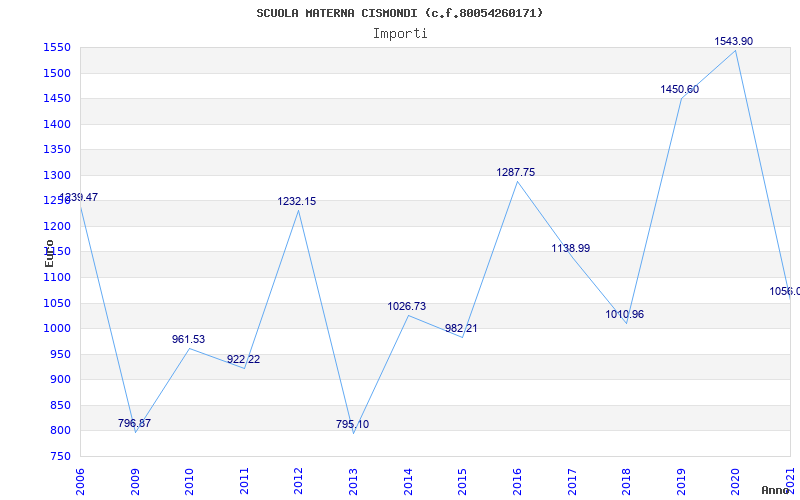
Task: Select year 2016 on the x-axis
Action: (517, 480)
